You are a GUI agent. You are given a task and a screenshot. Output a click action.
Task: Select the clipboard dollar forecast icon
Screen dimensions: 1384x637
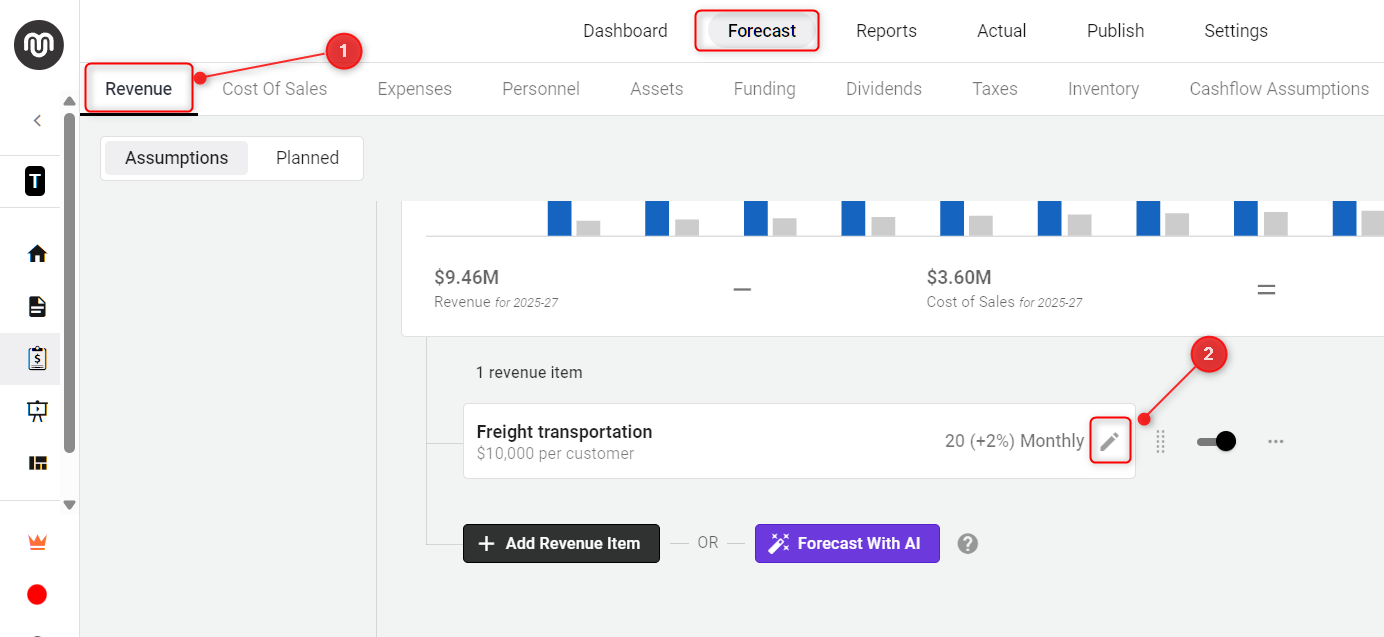pos(37,358)
